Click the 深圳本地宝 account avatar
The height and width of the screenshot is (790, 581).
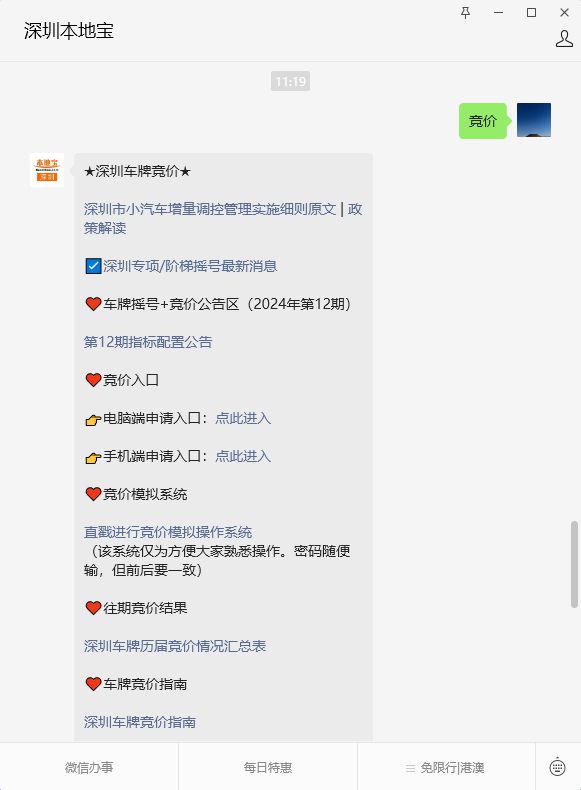pos(47,170)
